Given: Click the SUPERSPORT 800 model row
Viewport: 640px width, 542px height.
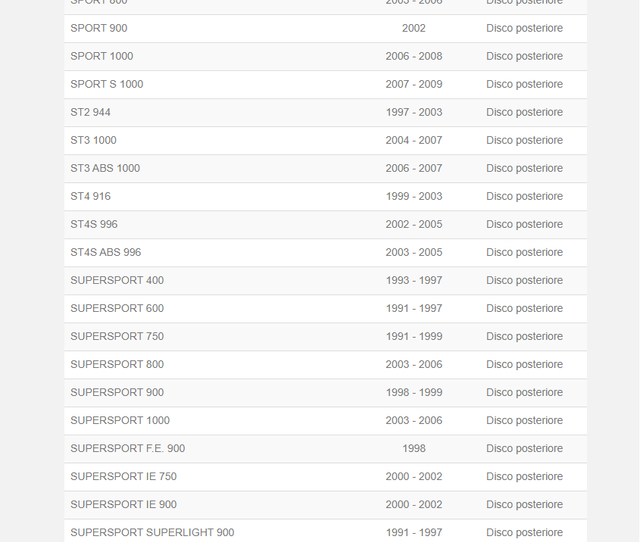Looking at the screenshot, I should (117, 364).
